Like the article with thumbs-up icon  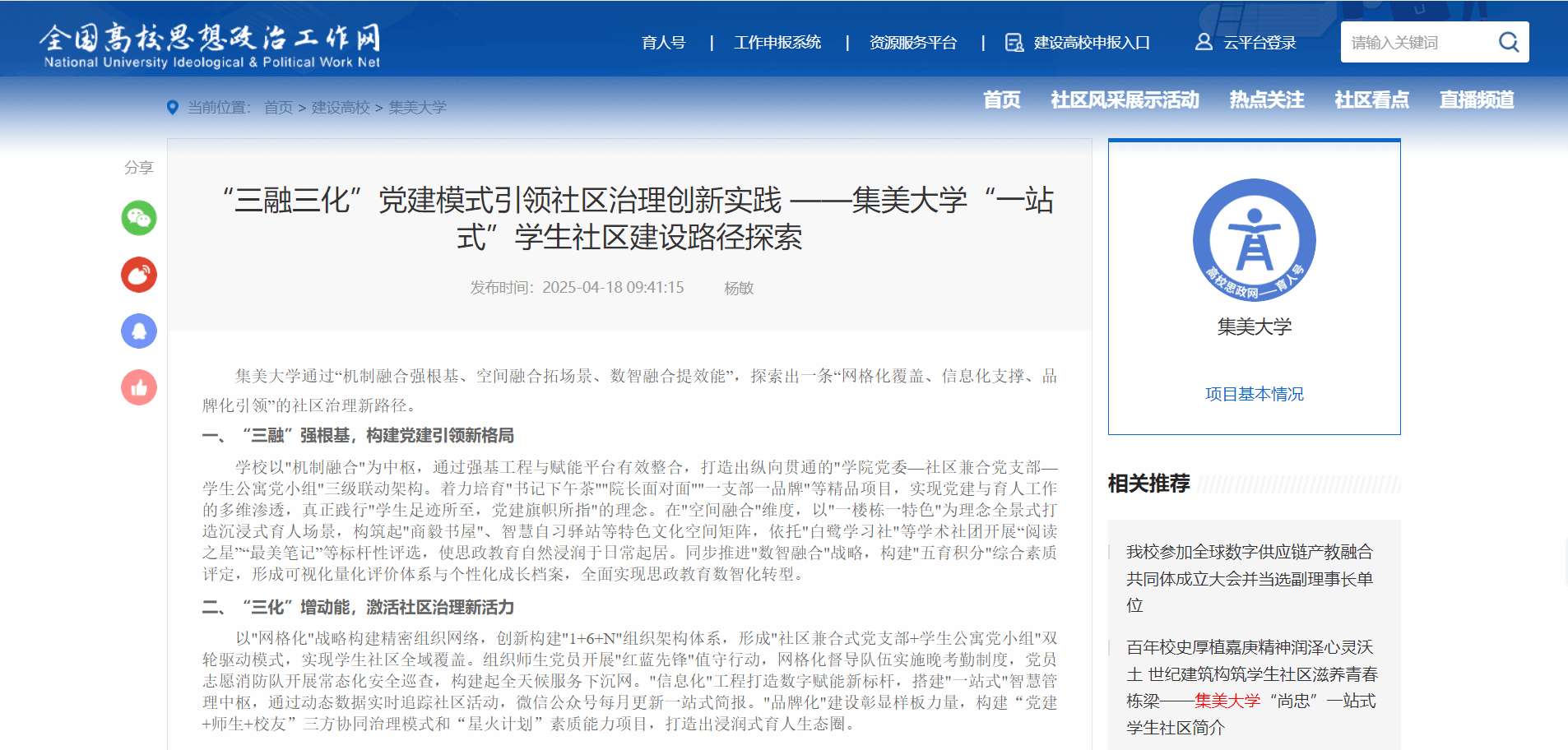coord(139,387)
